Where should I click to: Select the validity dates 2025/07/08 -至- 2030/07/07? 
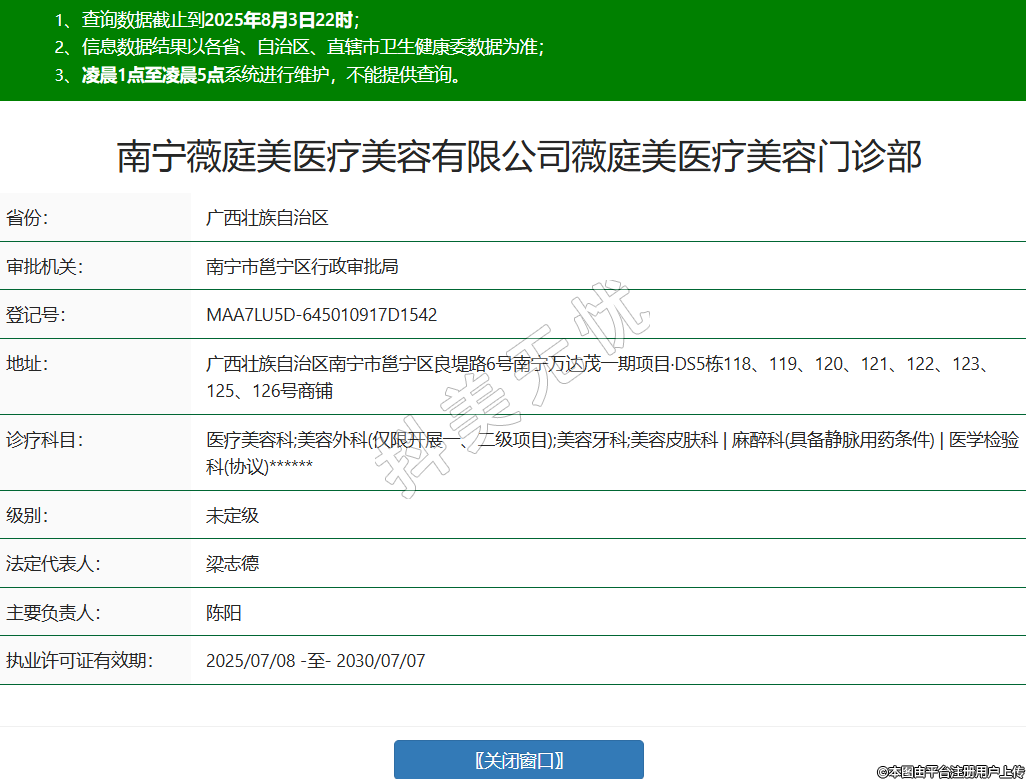tap(315, 661)
